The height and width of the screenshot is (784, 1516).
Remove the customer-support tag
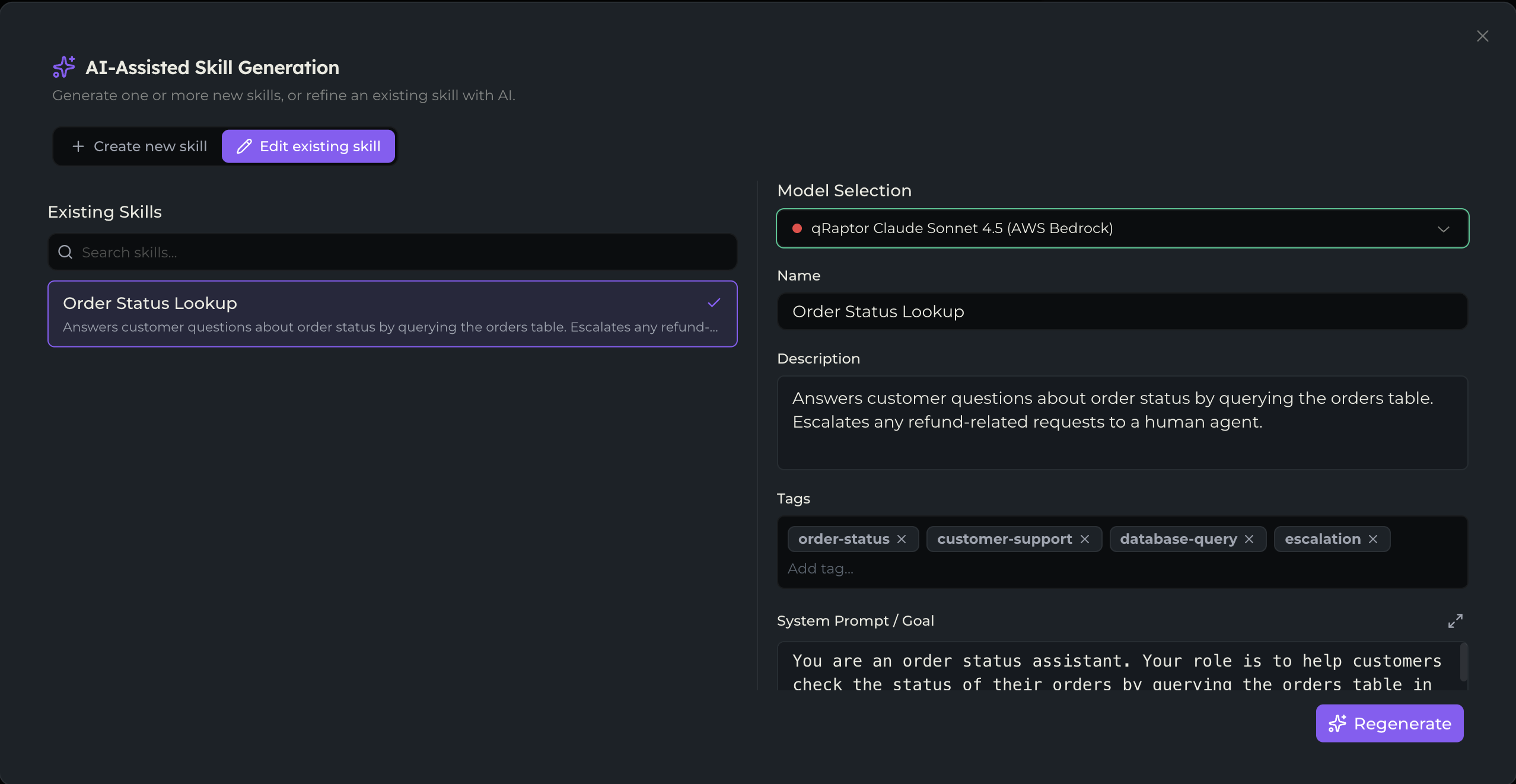click(1085, 539)
